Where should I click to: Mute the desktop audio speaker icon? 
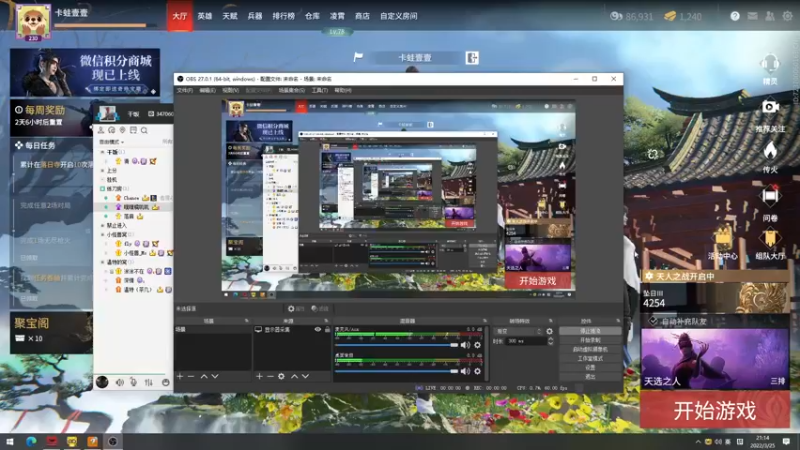[x=465, y=371]
